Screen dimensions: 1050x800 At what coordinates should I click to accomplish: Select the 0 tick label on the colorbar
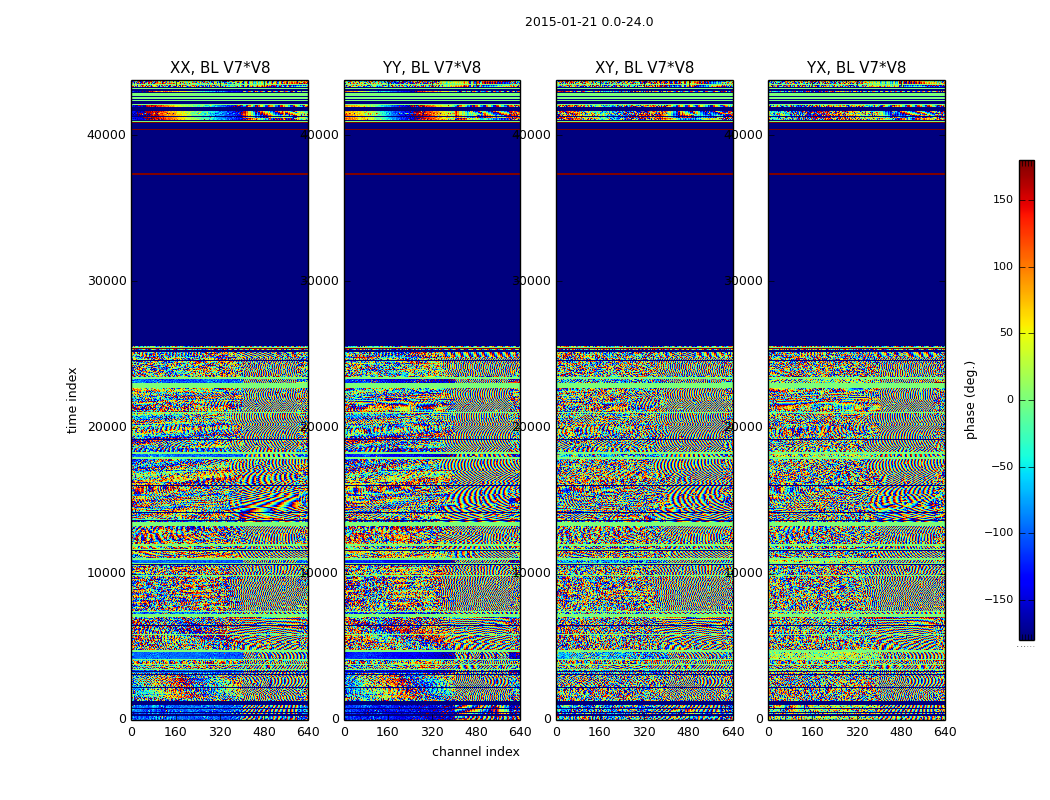(x=1009, y=400)
